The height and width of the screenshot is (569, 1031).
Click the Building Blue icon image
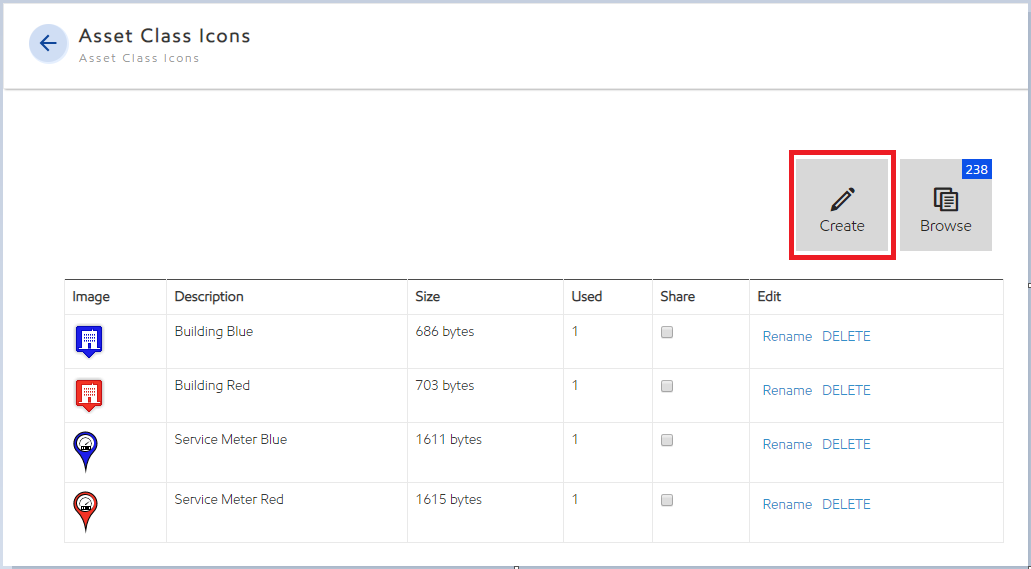[88, 341]
